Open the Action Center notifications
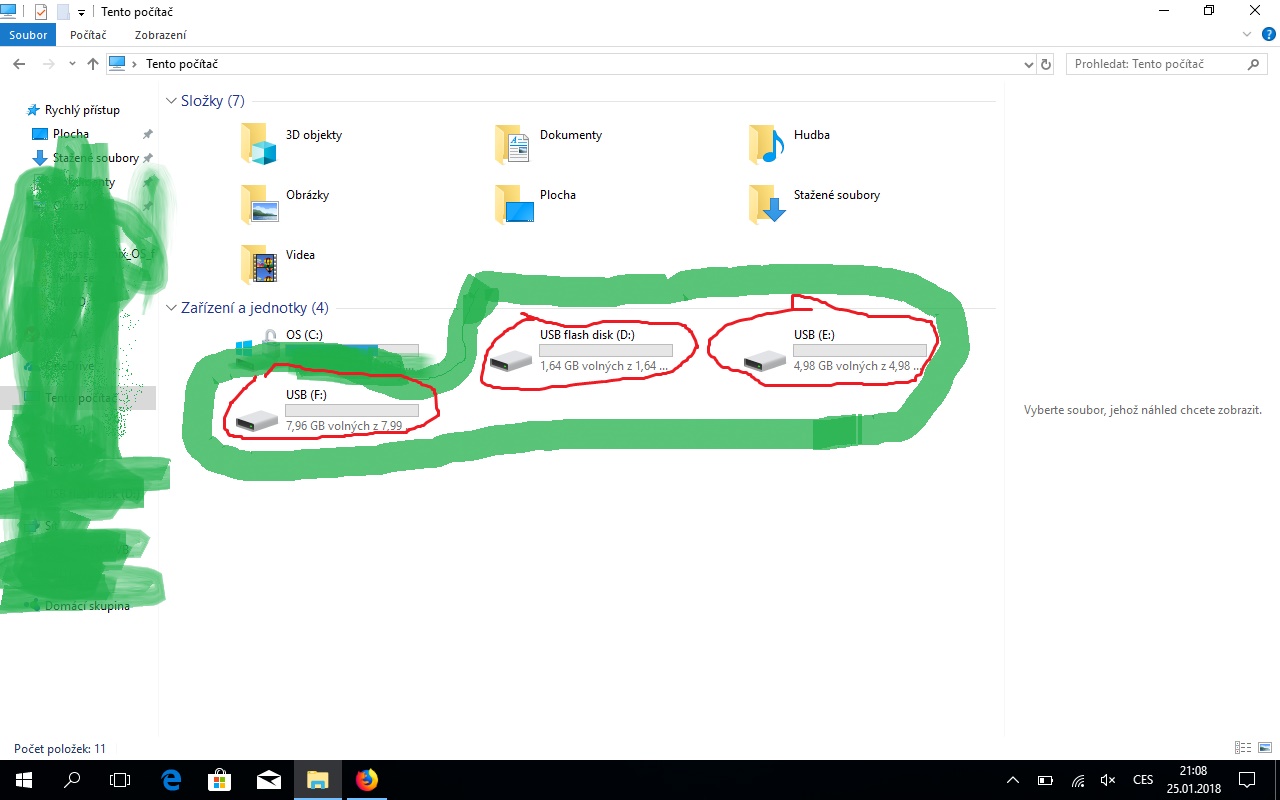1280x800 pixels. [x=1246, y=780]
